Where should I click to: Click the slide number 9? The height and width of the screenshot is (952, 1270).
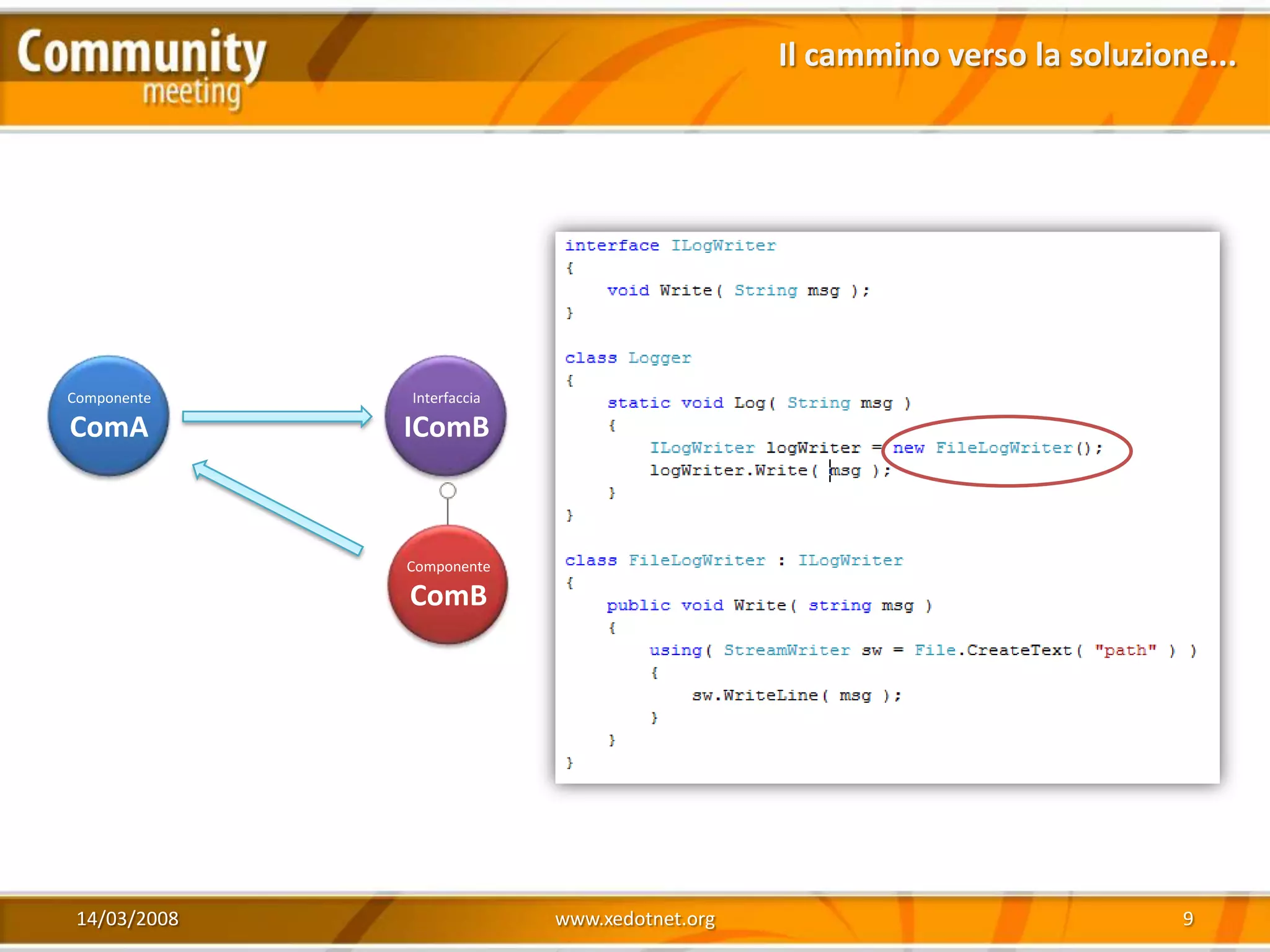click(1188, 919)
